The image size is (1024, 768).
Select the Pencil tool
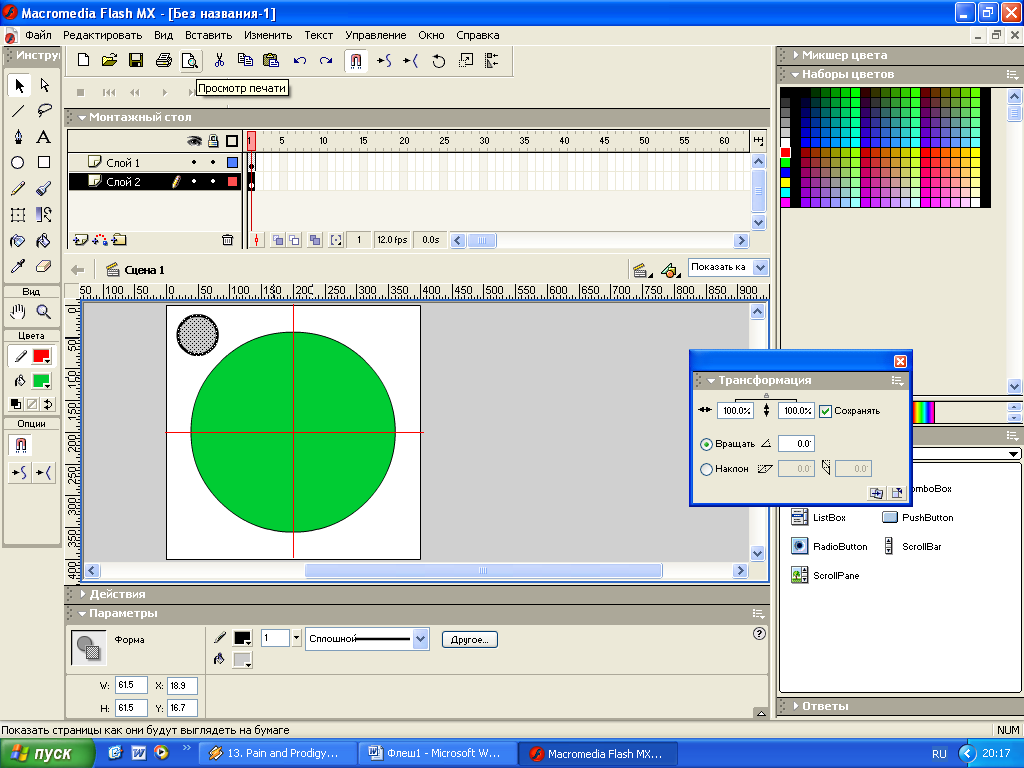tap(18, 189)
